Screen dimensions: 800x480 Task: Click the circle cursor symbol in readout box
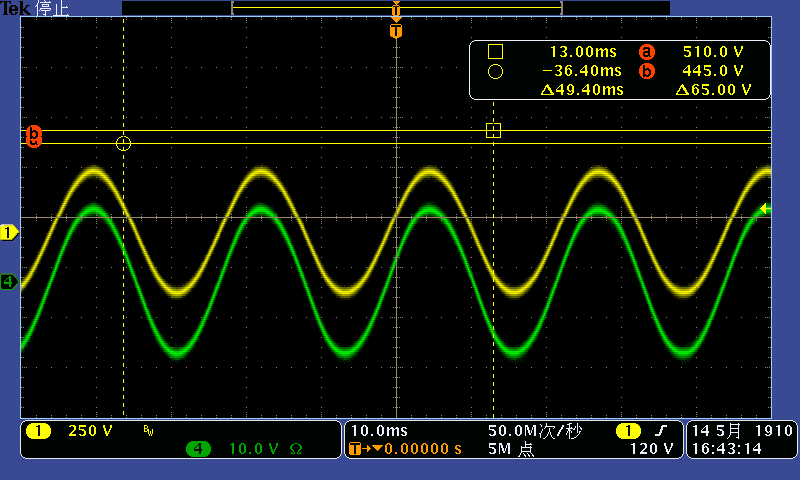pos(495,71)
